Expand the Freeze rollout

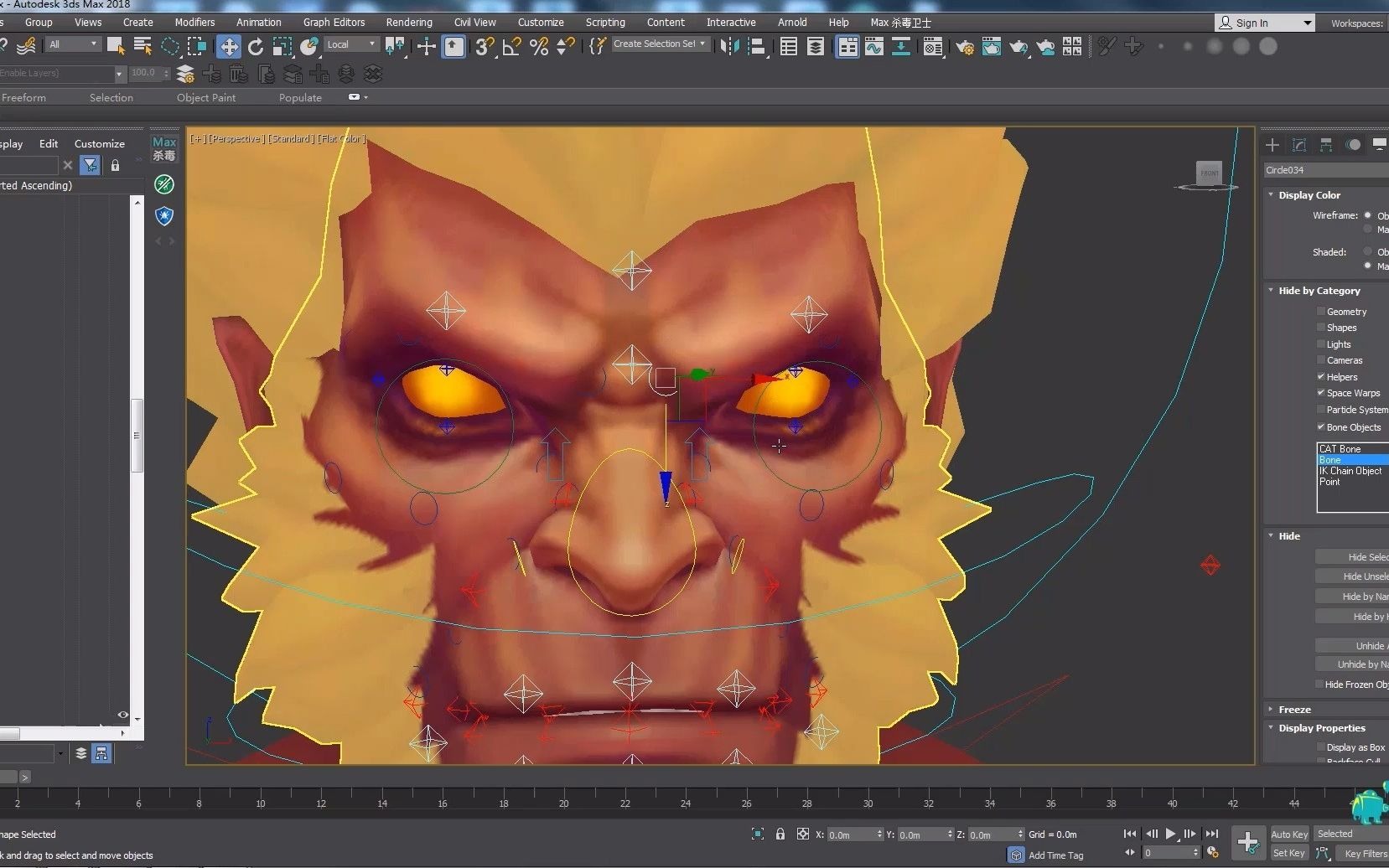pyautogui.click(x=1272, y=710)
